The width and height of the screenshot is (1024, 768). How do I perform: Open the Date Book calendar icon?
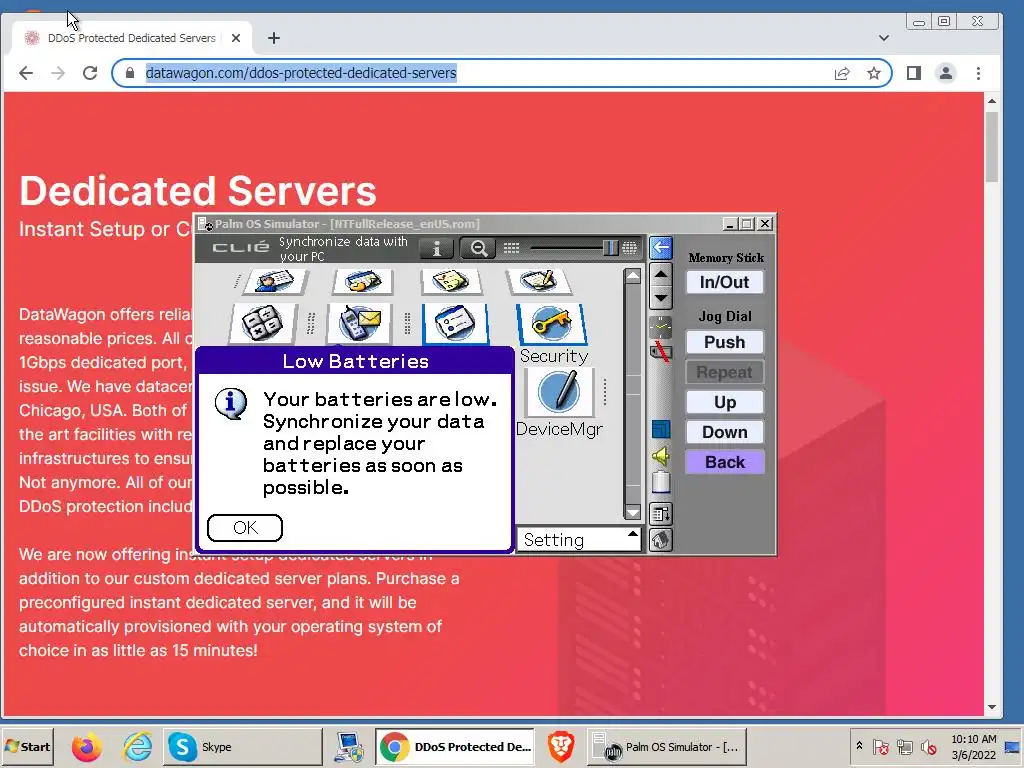coord(363,281)
